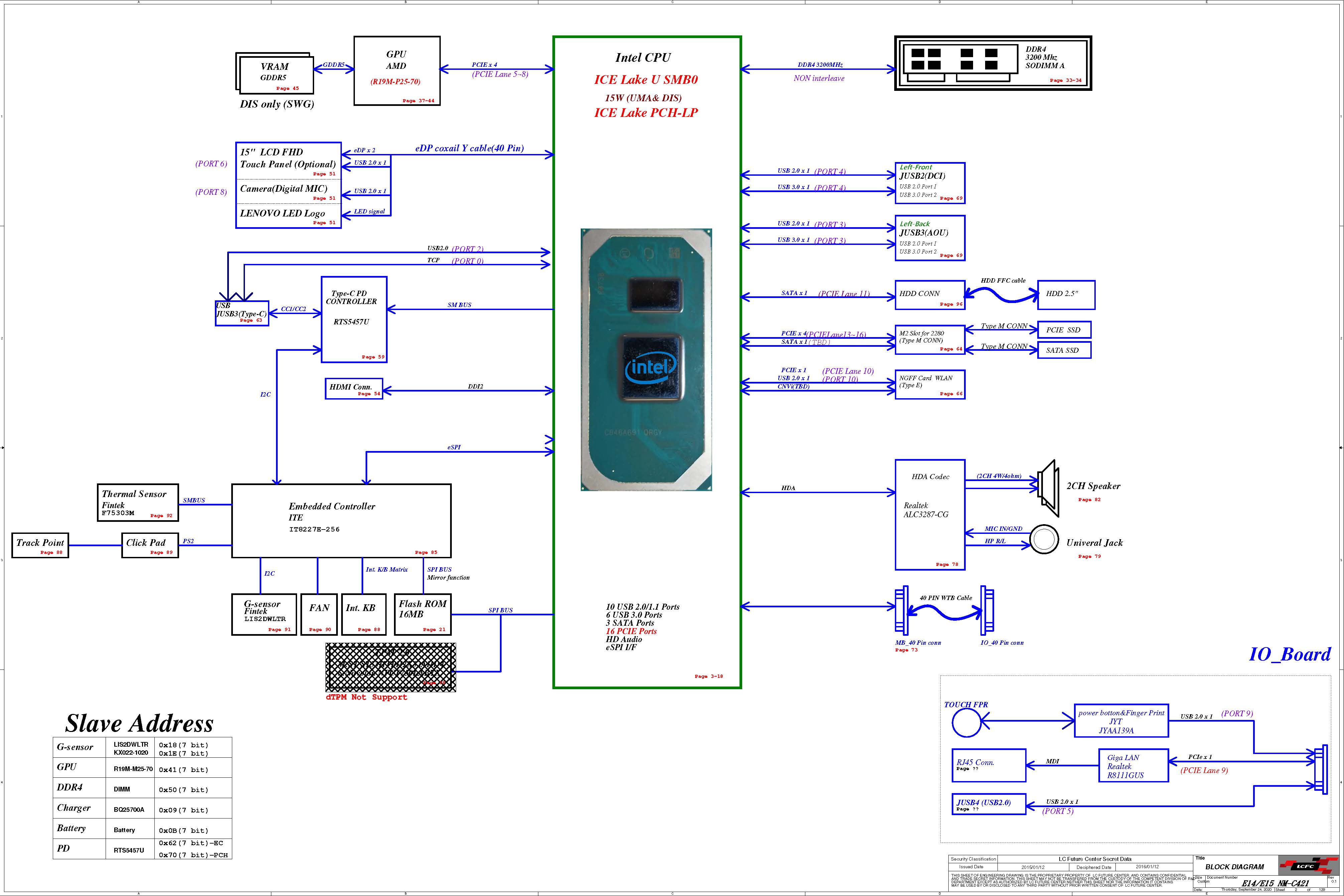Viewport: 1344px width, 896px height.
Task: Click the TOUCH FPR circle symbol
Action: [966, 722]
